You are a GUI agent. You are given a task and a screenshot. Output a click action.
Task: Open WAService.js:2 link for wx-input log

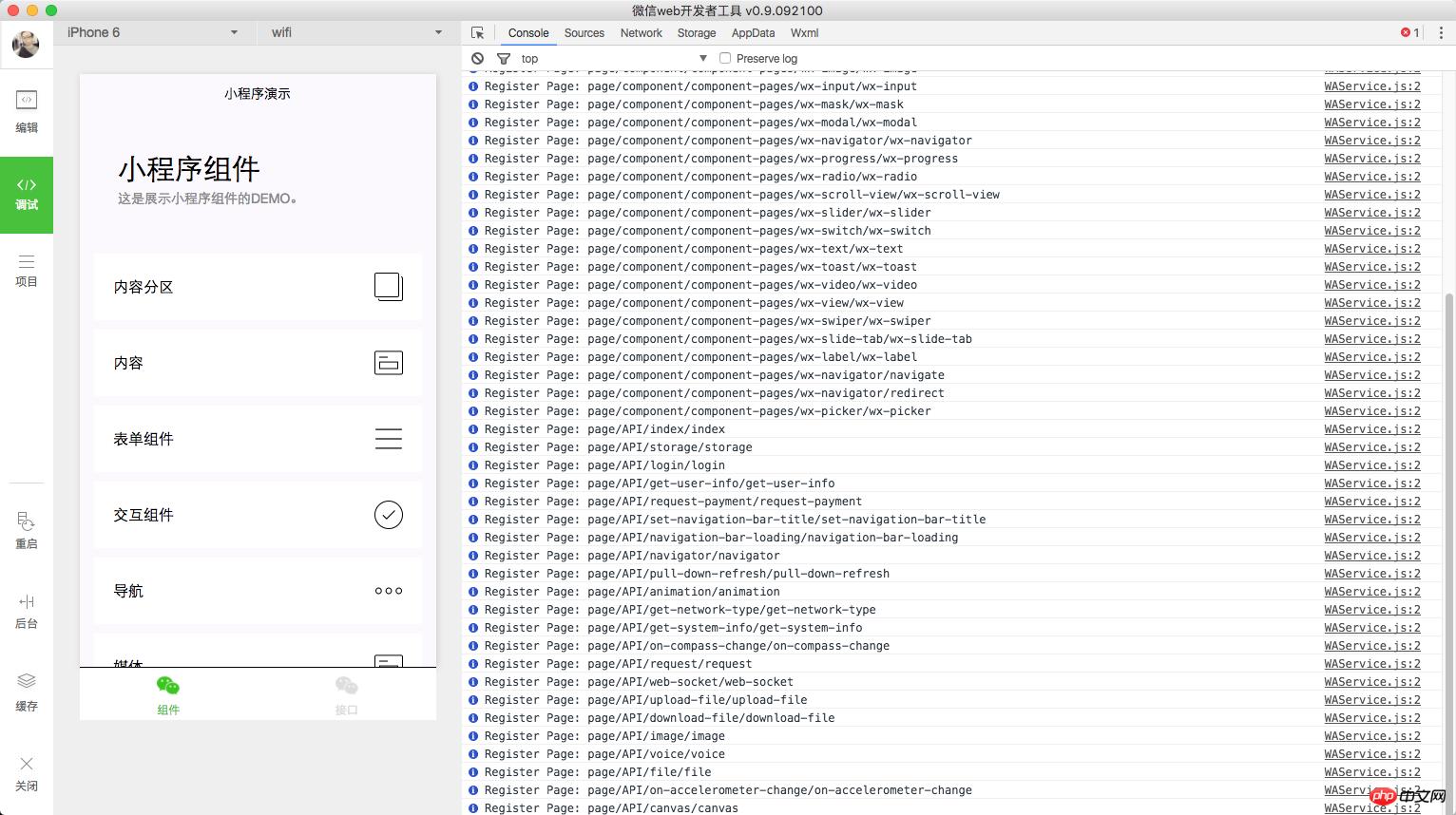pos(1371,86)
